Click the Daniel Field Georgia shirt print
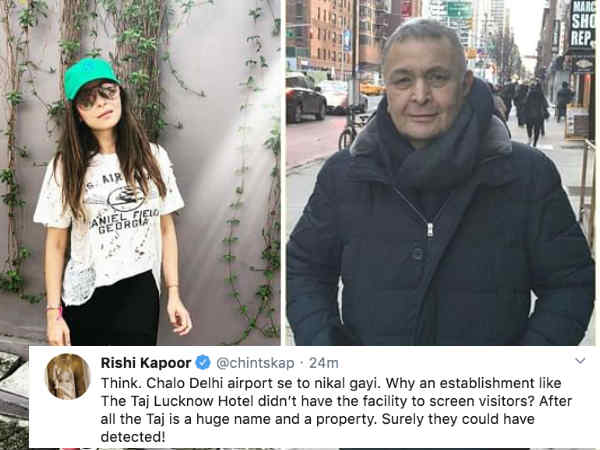 pyautogui.click(x=121, y=203)
